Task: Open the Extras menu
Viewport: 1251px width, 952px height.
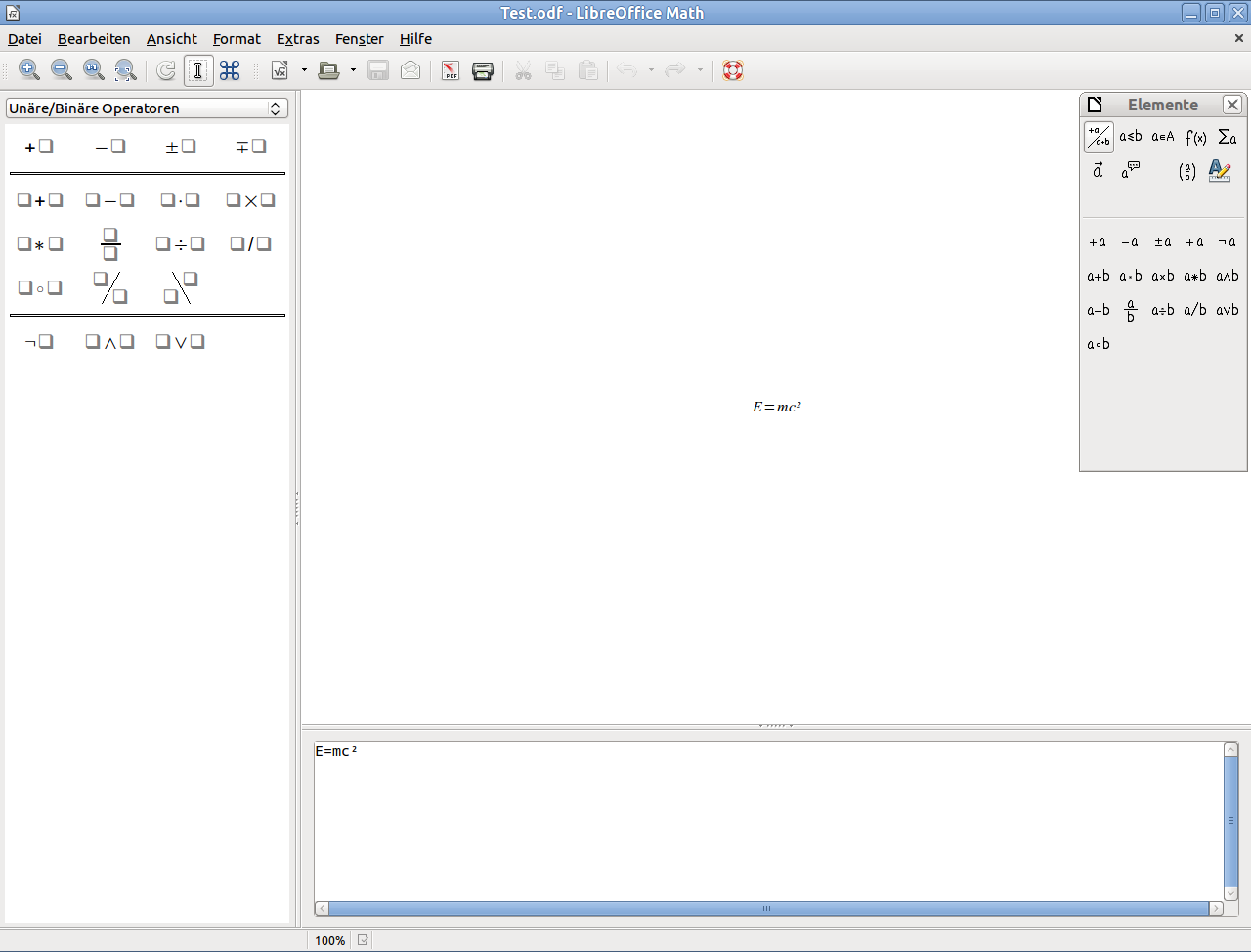Action: coord(298,39)
